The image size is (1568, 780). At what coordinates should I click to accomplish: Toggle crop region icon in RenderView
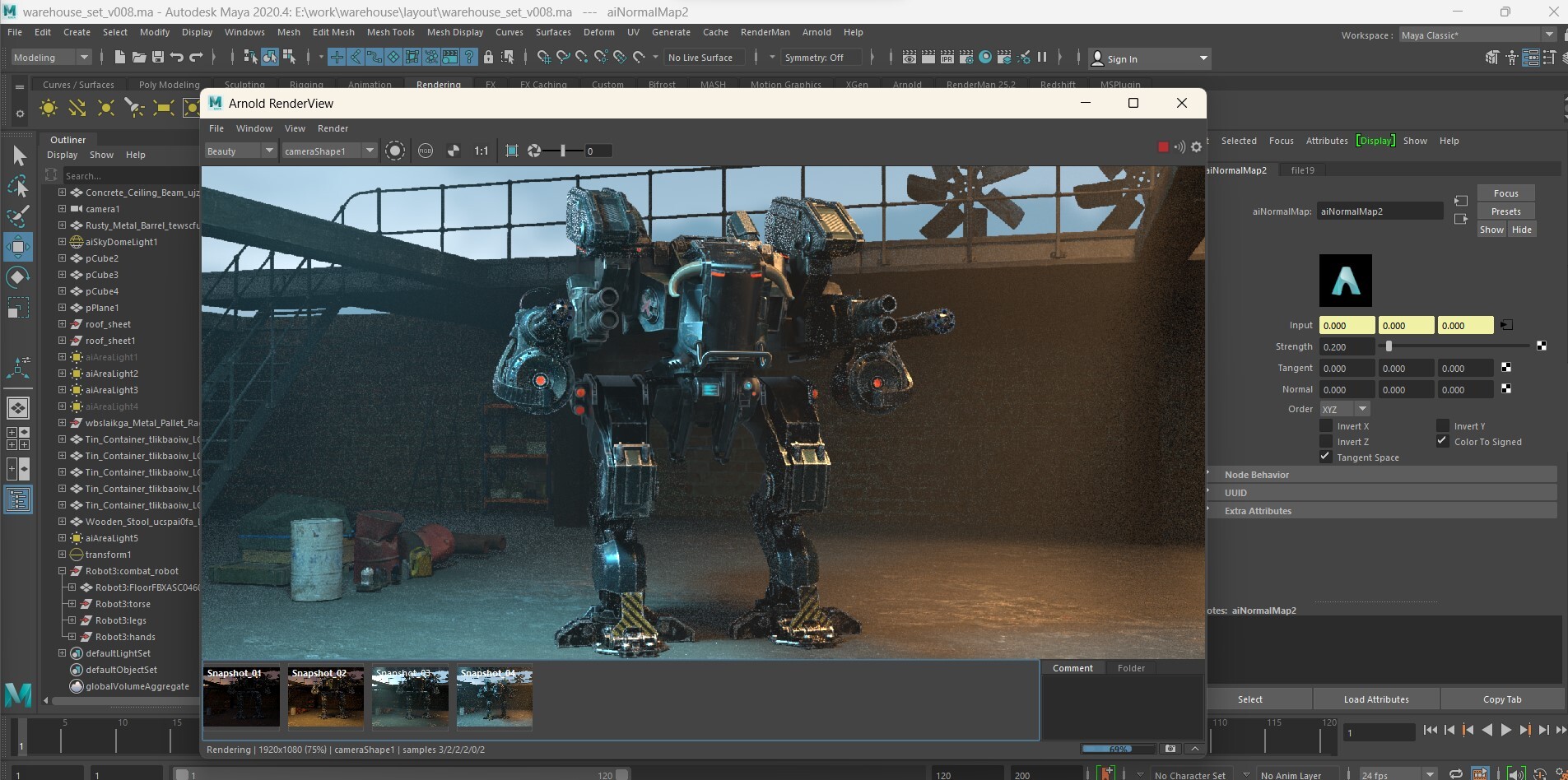tap(511, 151)
